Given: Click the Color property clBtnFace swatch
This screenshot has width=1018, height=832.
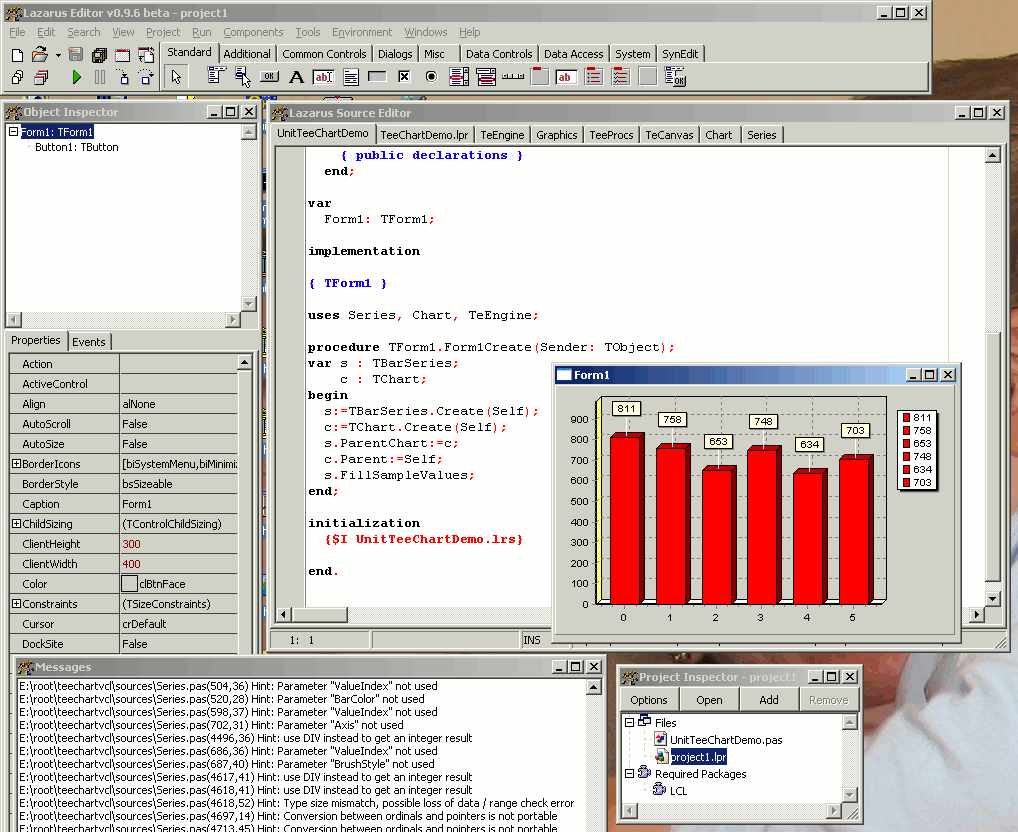Looking at the screenshot, I should tap(129, 584).
